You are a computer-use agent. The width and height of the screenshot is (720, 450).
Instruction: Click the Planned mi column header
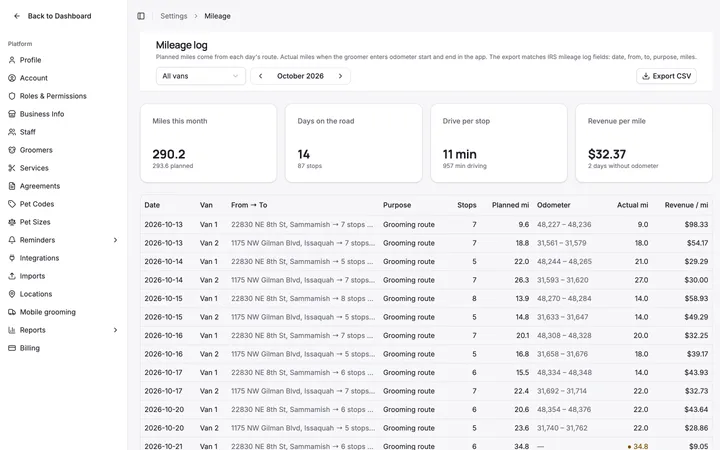coord(510,205)
